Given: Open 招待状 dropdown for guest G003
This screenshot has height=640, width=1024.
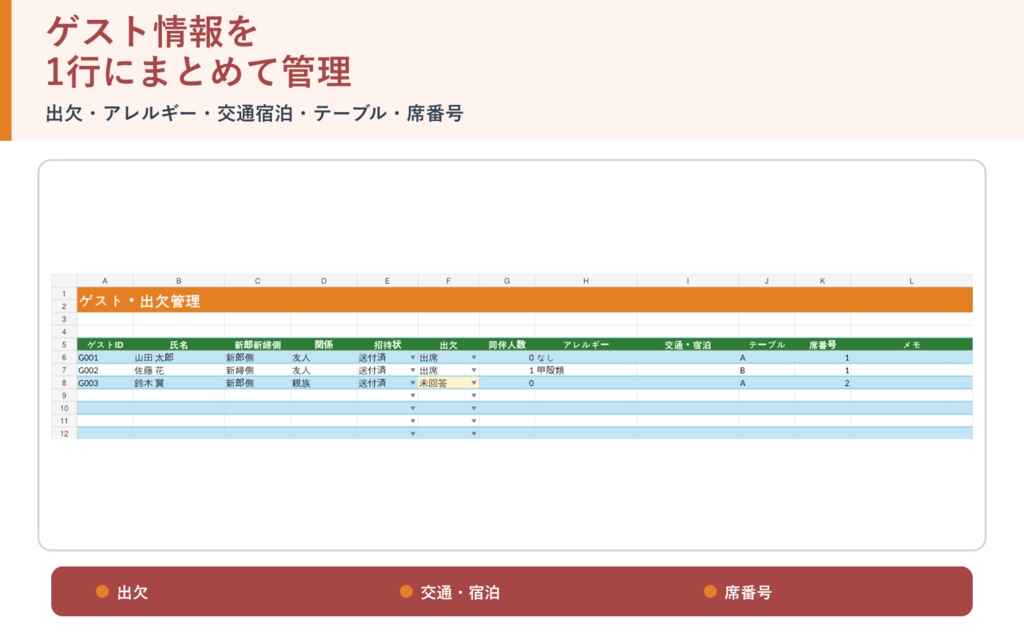Looking at the screenshot, I should tap(412, 383).
